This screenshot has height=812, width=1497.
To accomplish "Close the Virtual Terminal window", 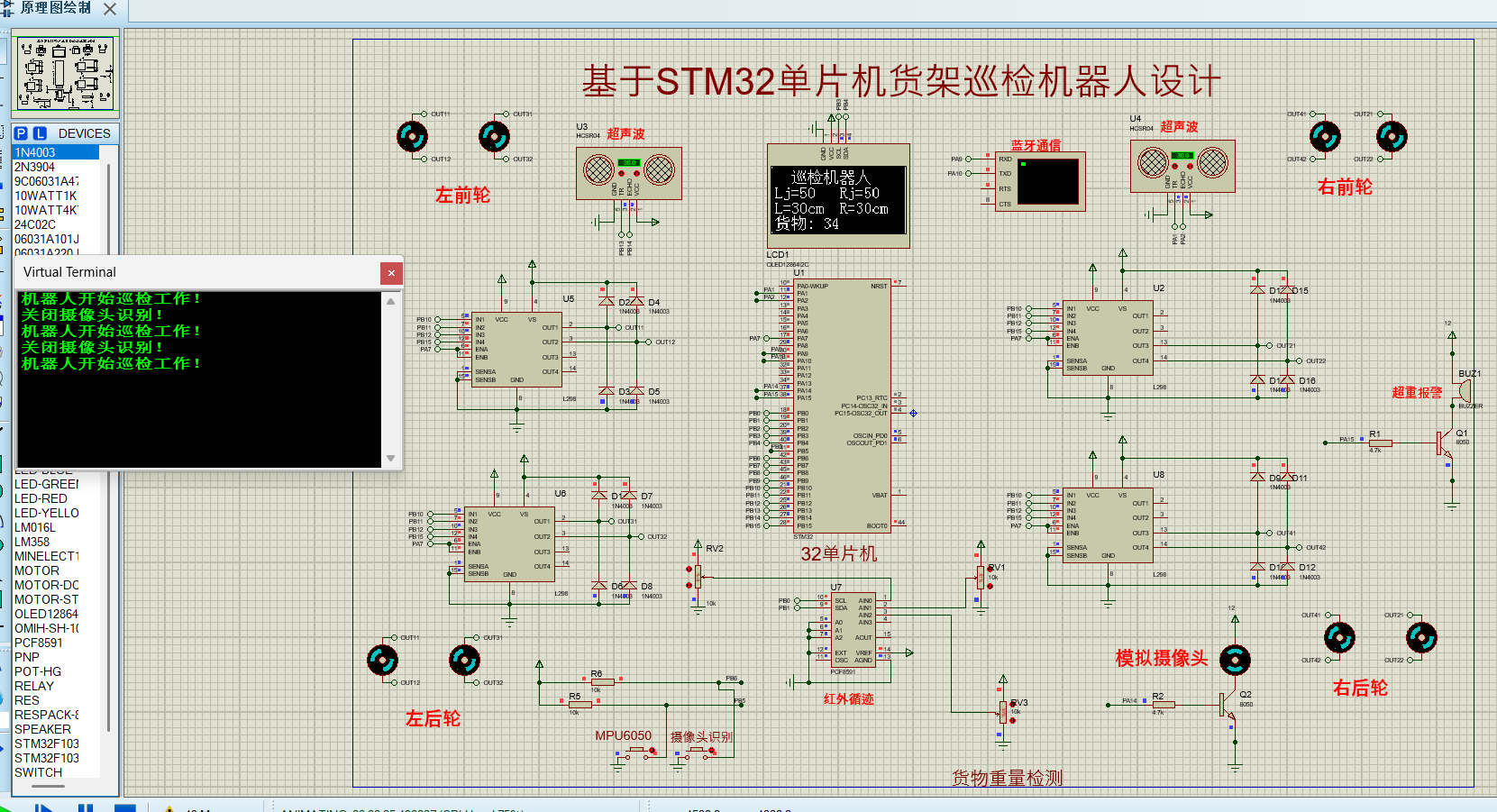I will coord(391,272).
